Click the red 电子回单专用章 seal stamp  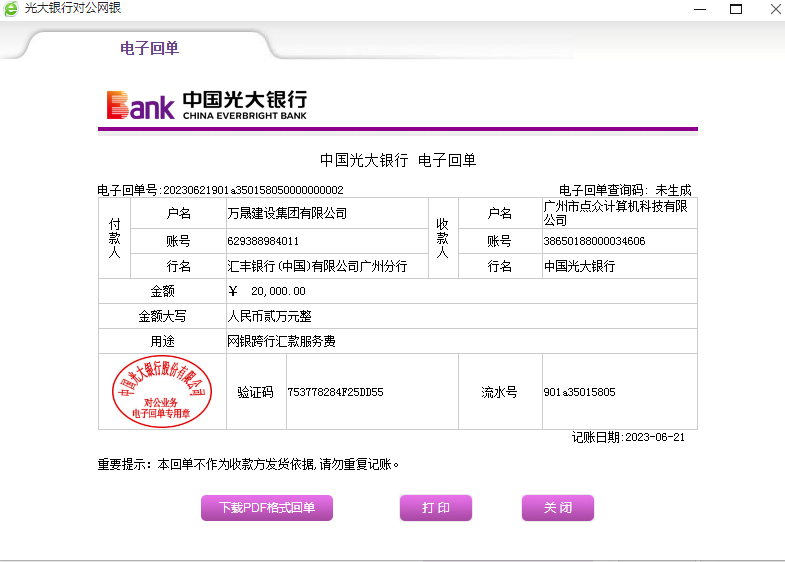coord(162,391)
